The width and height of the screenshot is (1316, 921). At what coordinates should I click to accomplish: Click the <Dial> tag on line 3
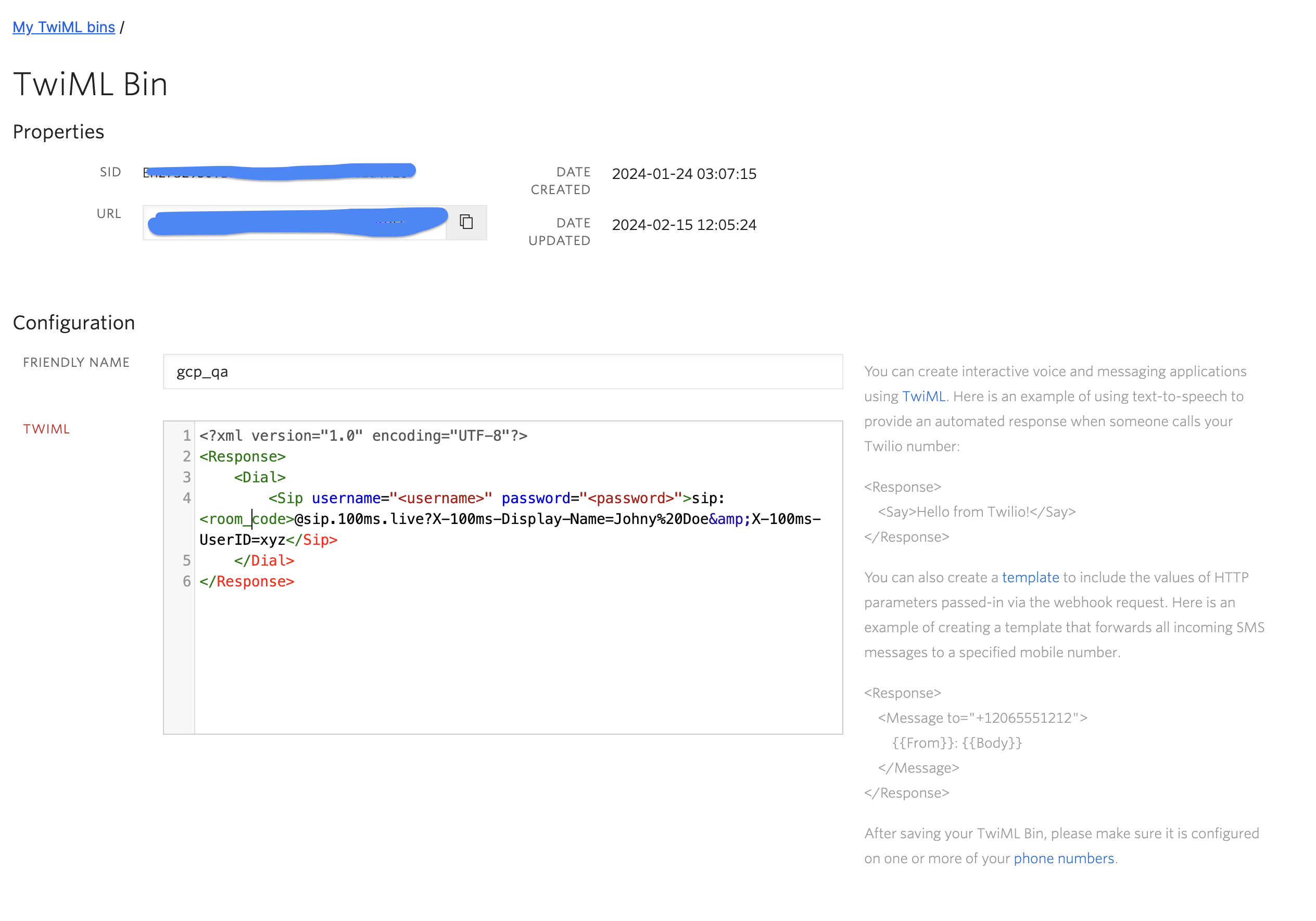click(x=259, y=477)
